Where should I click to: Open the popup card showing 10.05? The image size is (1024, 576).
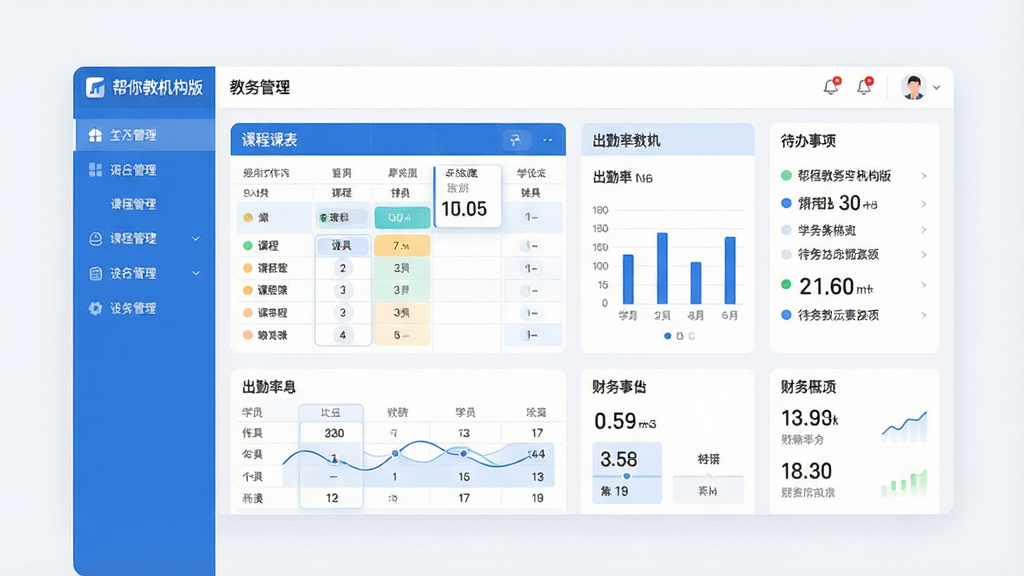coord(468,196)
